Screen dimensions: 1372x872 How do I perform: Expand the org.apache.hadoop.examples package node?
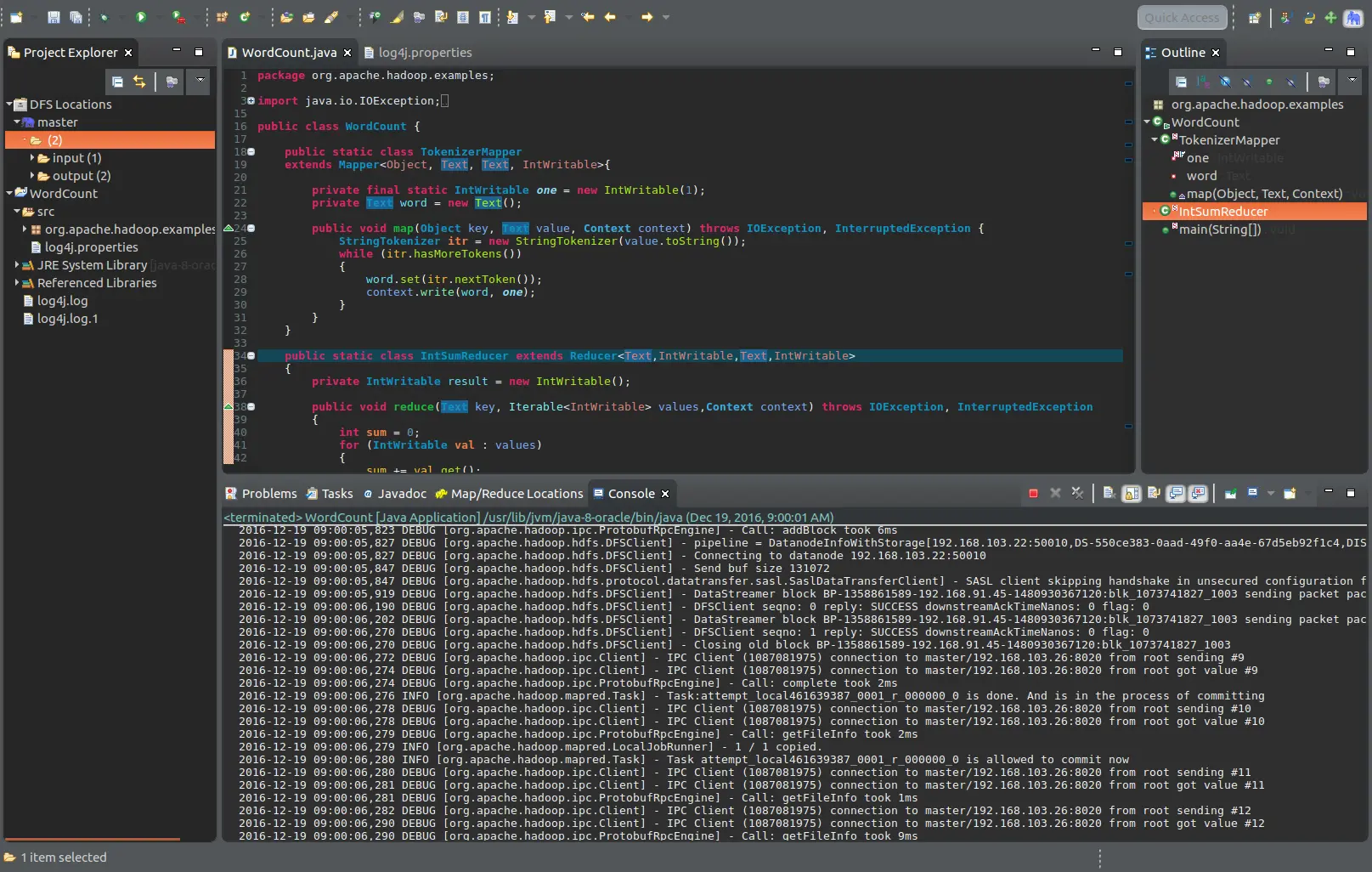point(25,229)
